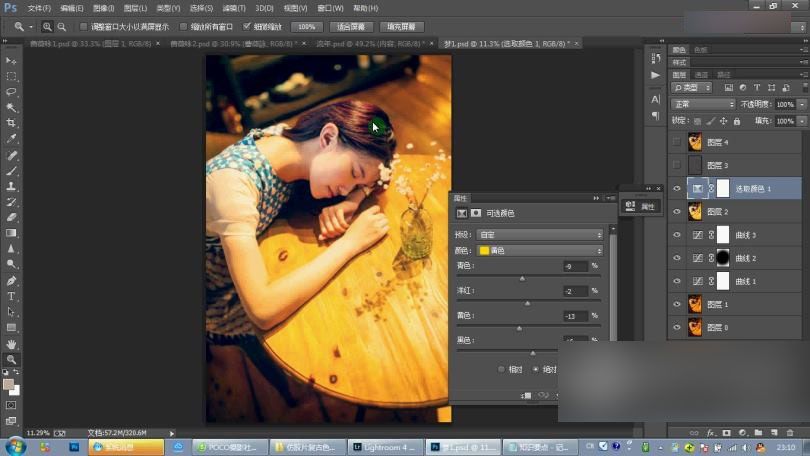Hide the 选取颜色 1 layer using eye icon

(x=677, y=188)
